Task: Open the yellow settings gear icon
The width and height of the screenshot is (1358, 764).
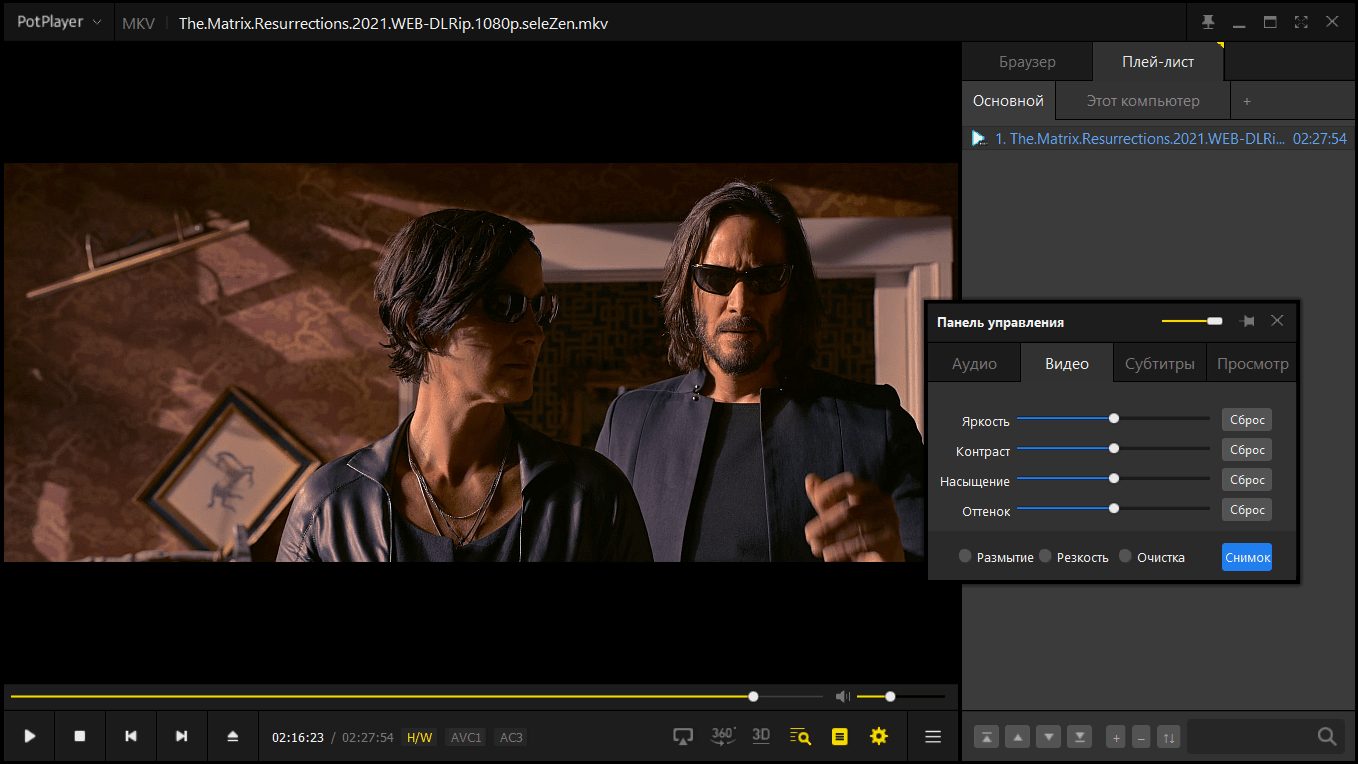Action: click(x=879, y=737)
